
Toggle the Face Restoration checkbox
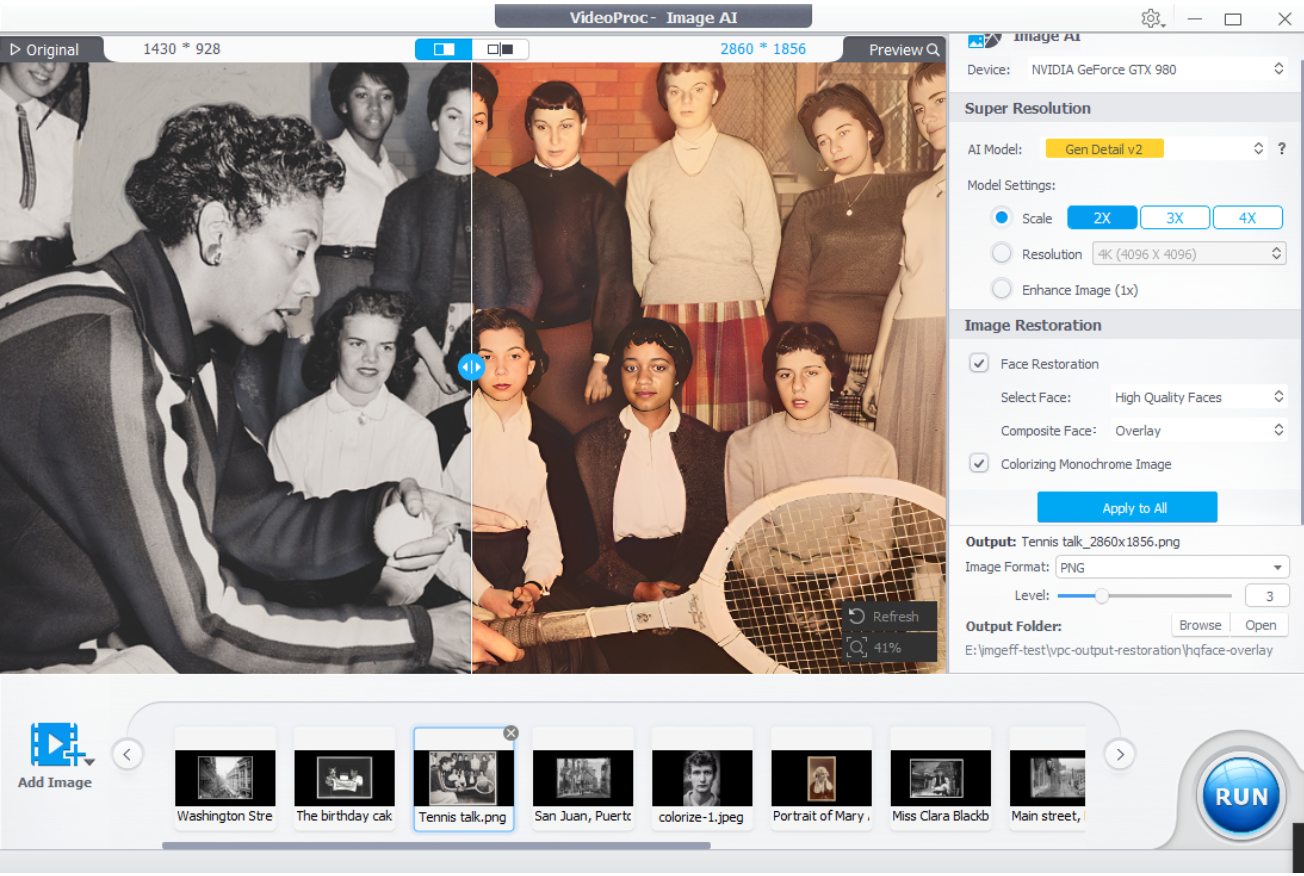[980, 364]
